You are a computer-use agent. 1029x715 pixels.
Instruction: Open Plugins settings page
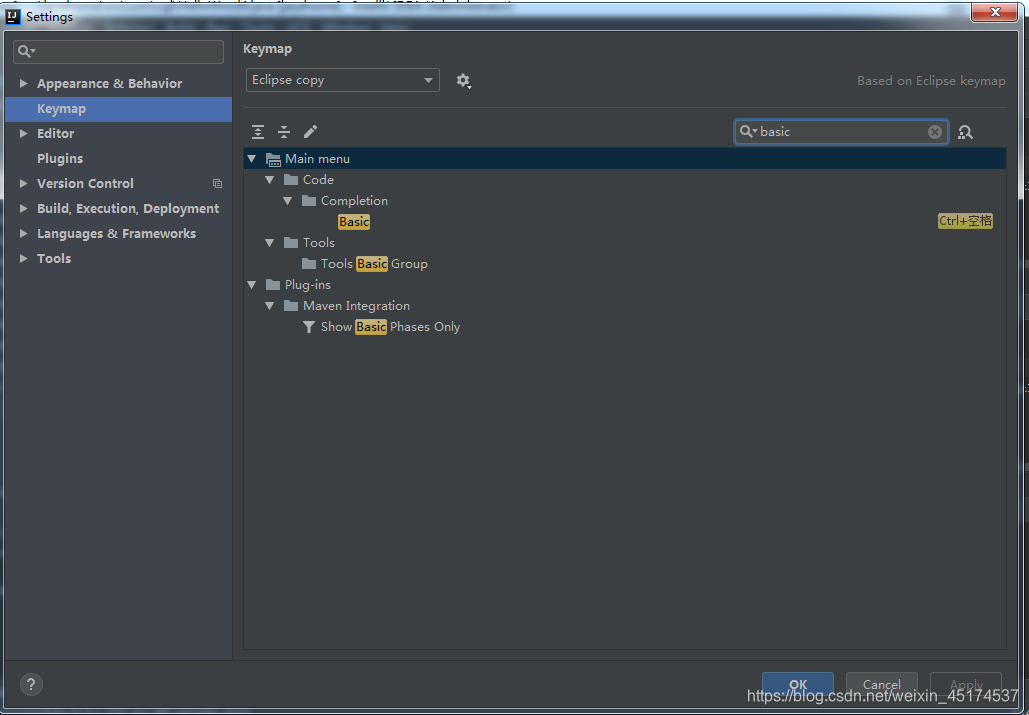click(60, 159)
